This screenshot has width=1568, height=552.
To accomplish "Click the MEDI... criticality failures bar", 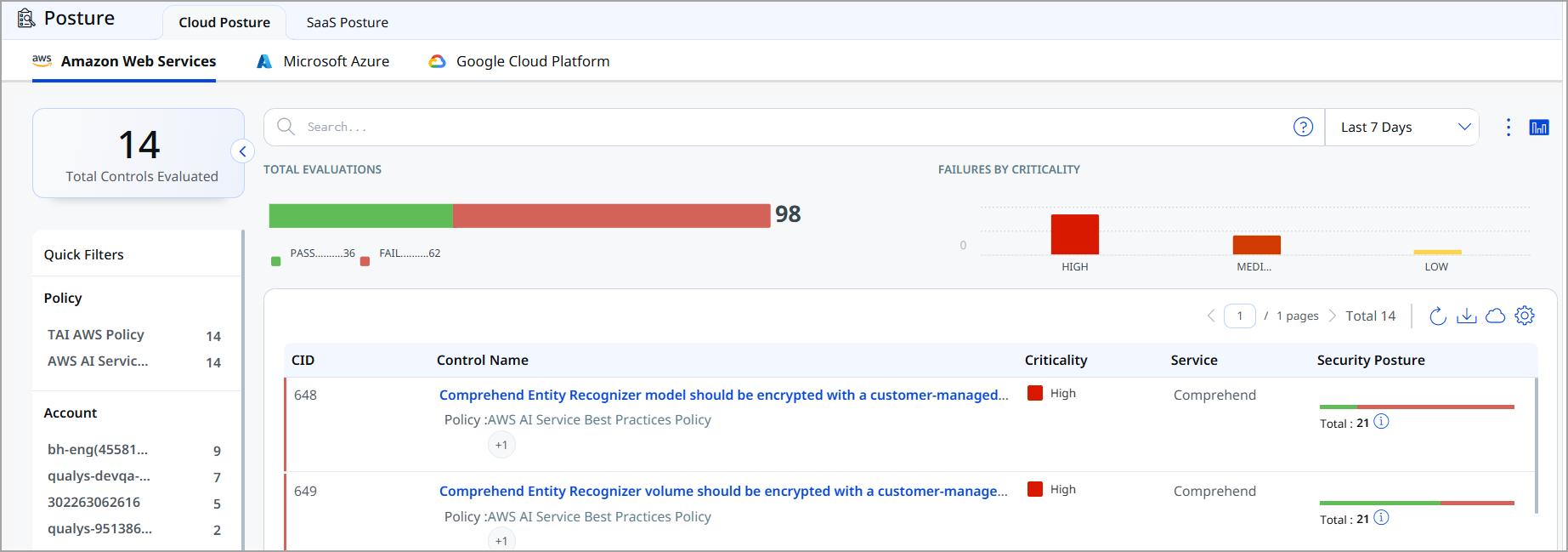I will tap(1257, 245).
